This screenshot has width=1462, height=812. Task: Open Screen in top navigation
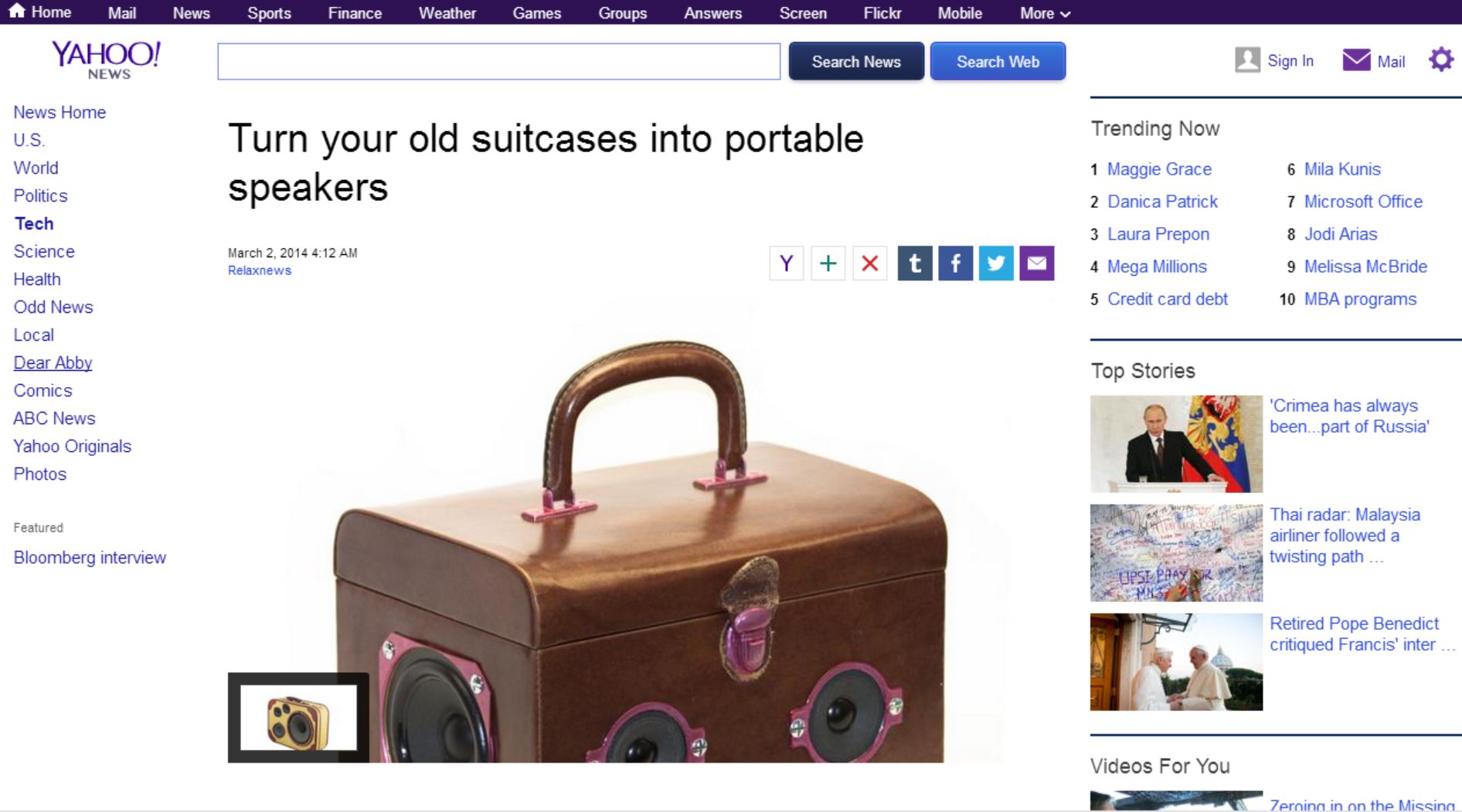point(803,13)
